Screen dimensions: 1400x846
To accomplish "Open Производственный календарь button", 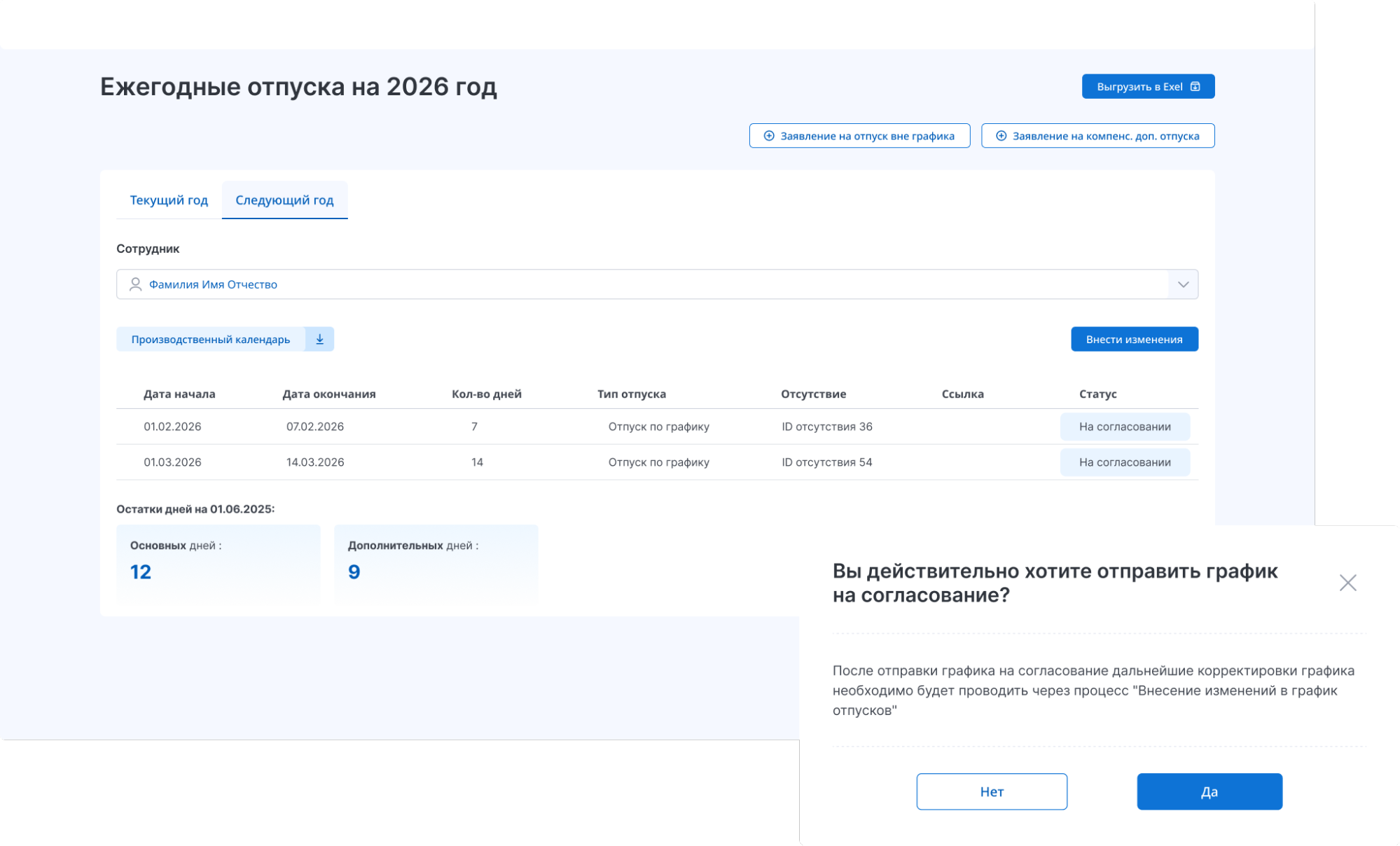I will 210,339.
